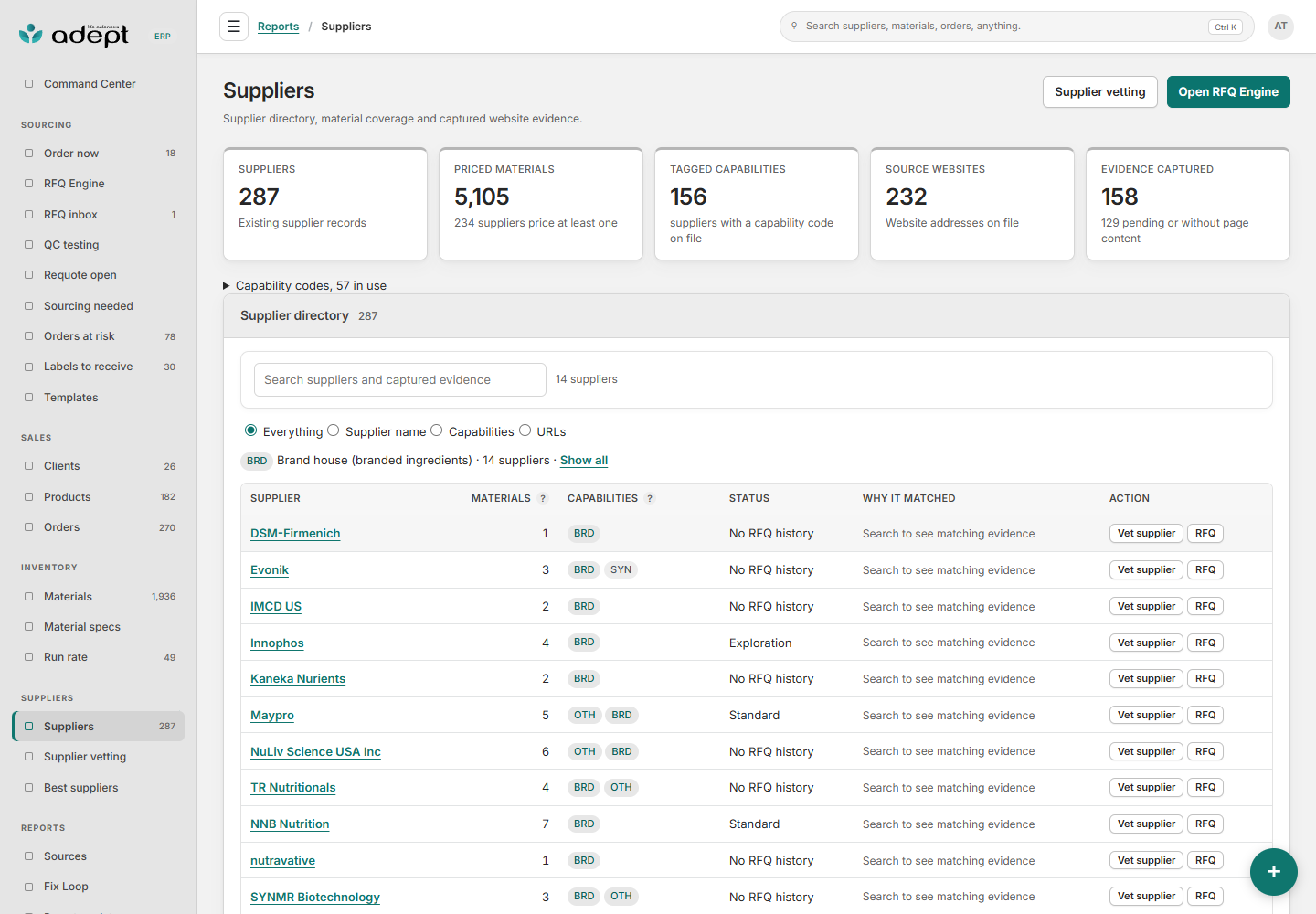Click the QC testing sidebar icon

[28, 245]
